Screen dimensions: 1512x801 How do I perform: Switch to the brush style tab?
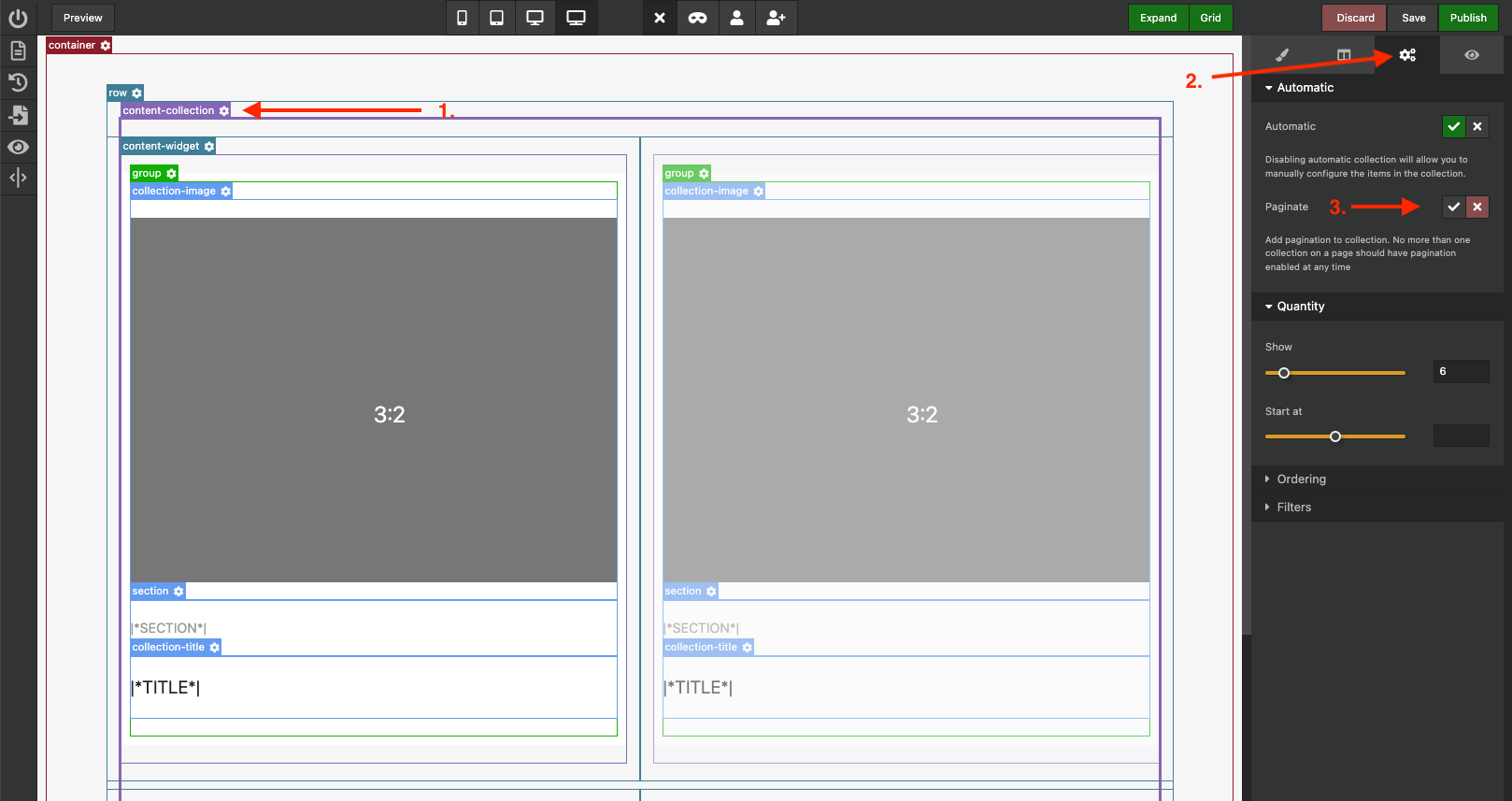(x=1282, y=55)
